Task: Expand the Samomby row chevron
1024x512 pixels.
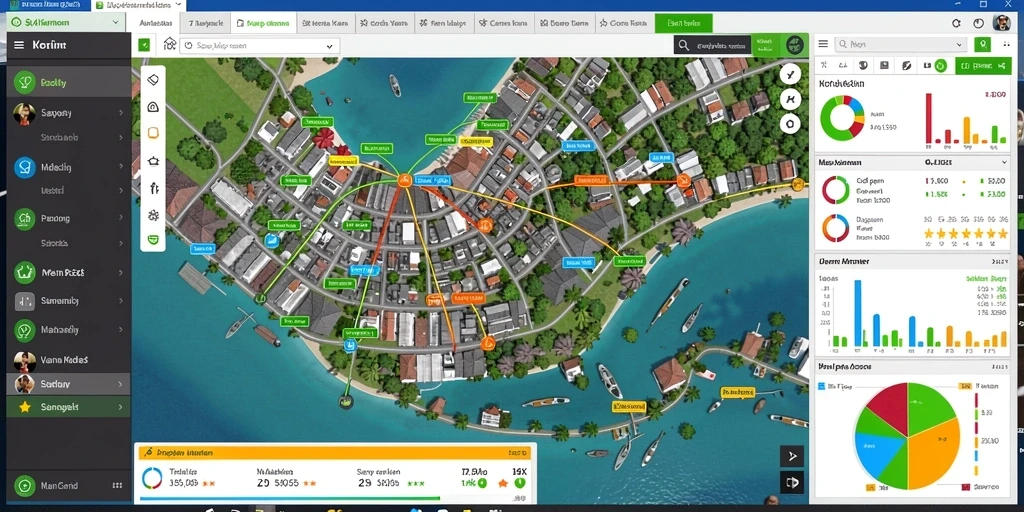Action: pyautogui.click(x=121, y=301)
